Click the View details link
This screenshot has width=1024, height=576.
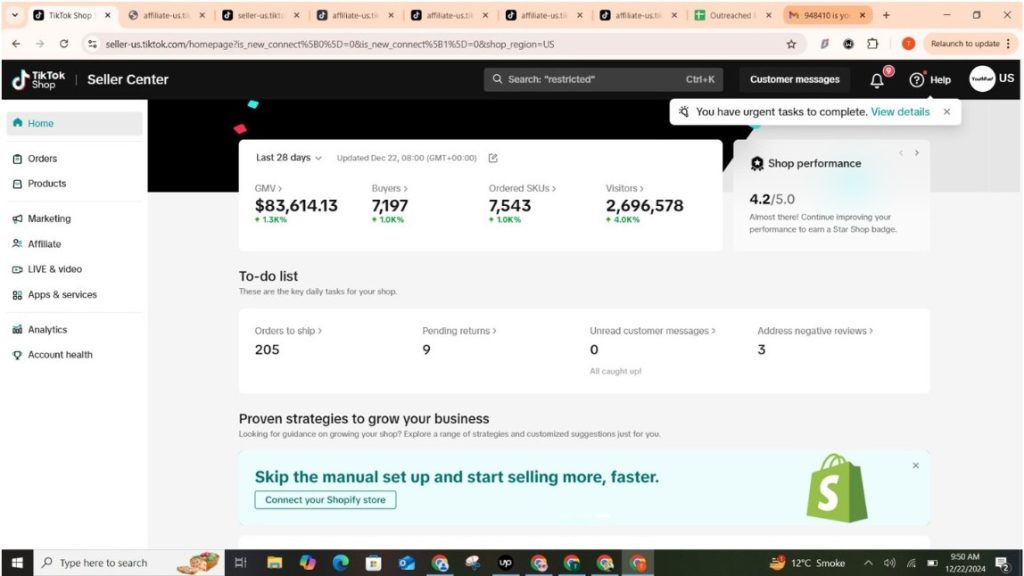click(x=900, y=112)
